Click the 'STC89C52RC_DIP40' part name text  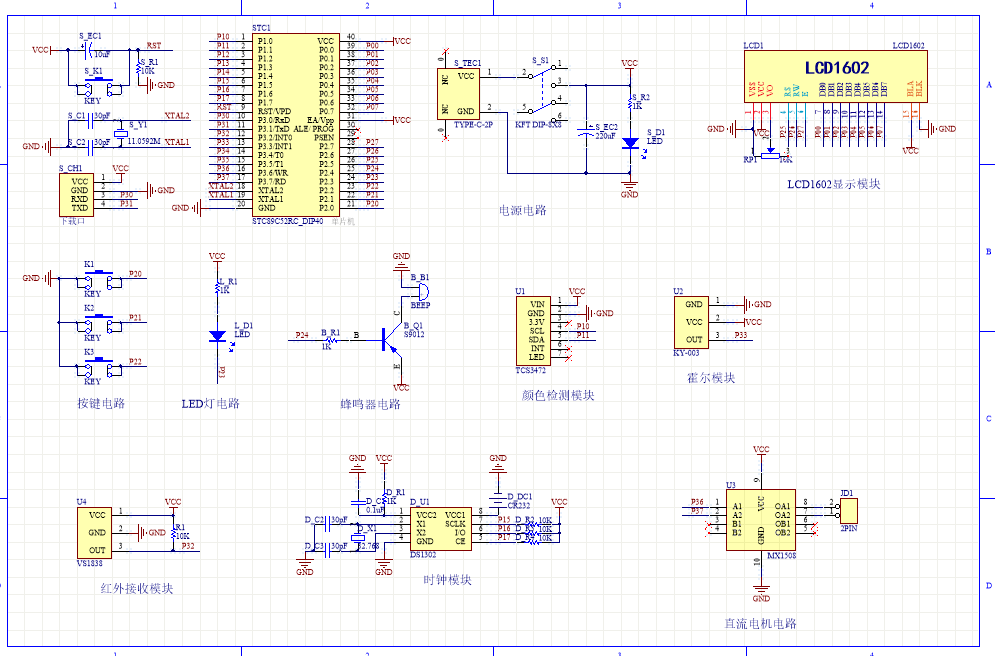point(287,221)
